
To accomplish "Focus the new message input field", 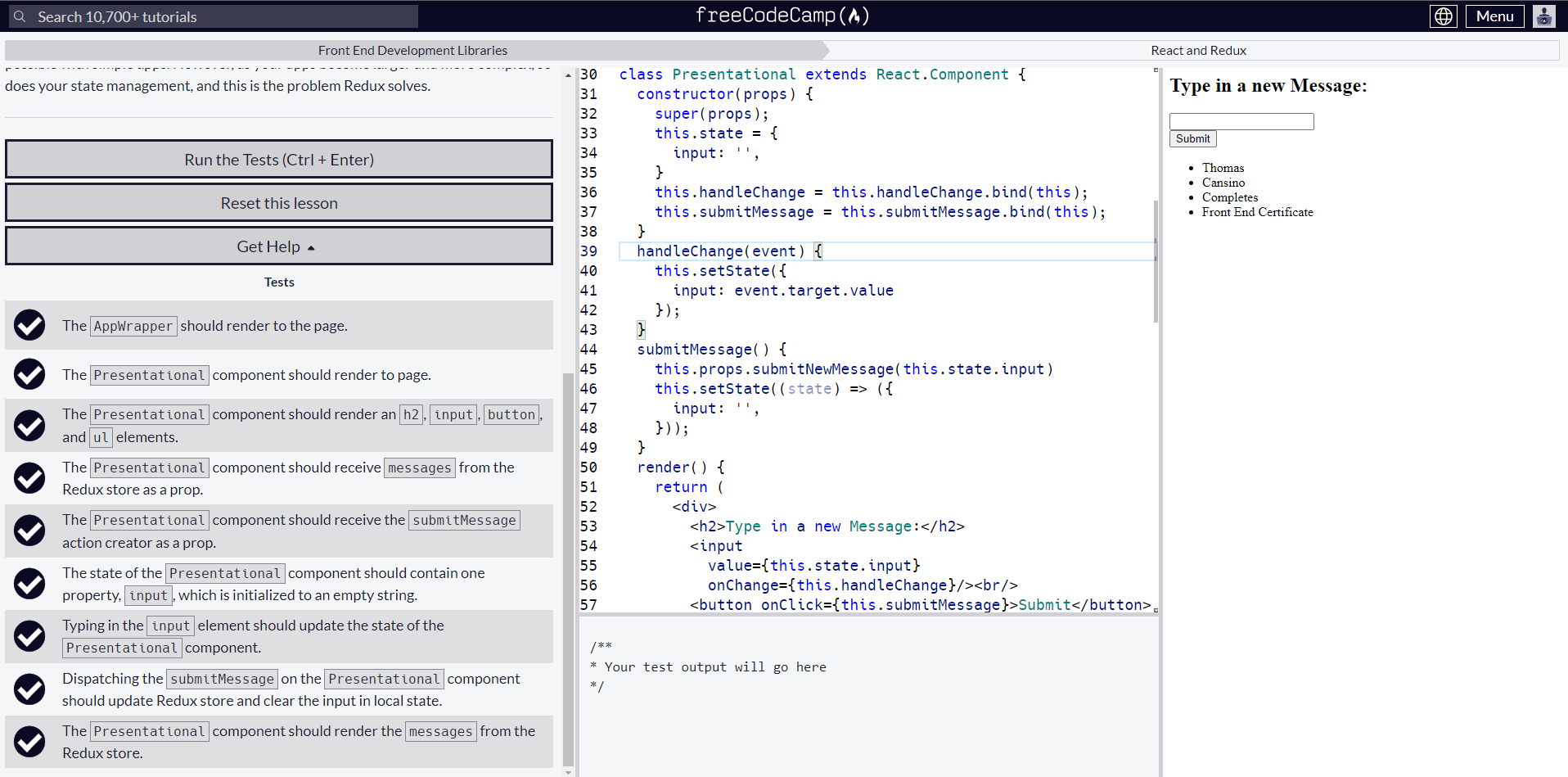I will tap(1241, 121).
